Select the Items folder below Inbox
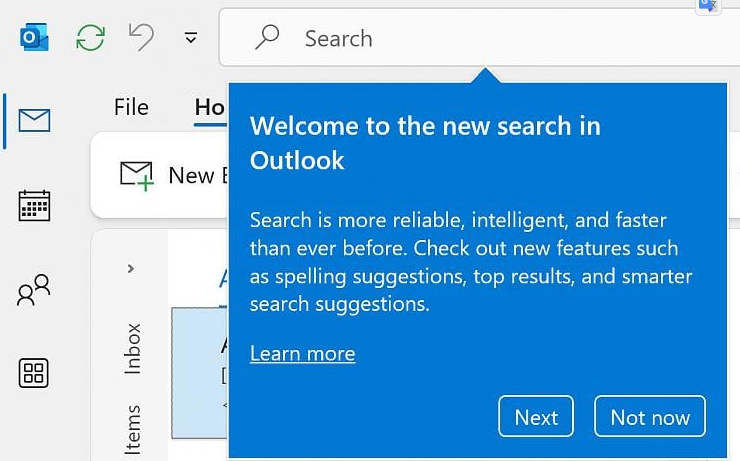The image size is (740, 461). point(133,432)
